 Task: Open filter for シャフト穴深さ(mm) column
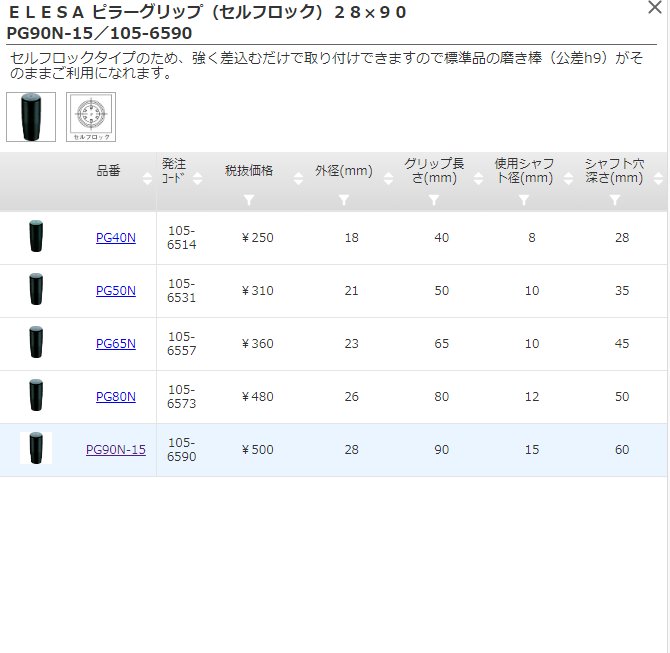(x=614, y=200)
